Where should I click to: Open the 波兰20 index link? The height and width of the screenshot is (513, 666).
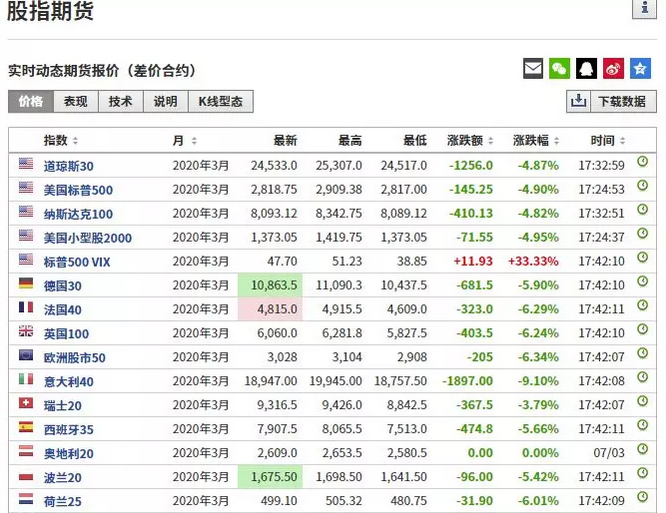click(x=63, y=478)
